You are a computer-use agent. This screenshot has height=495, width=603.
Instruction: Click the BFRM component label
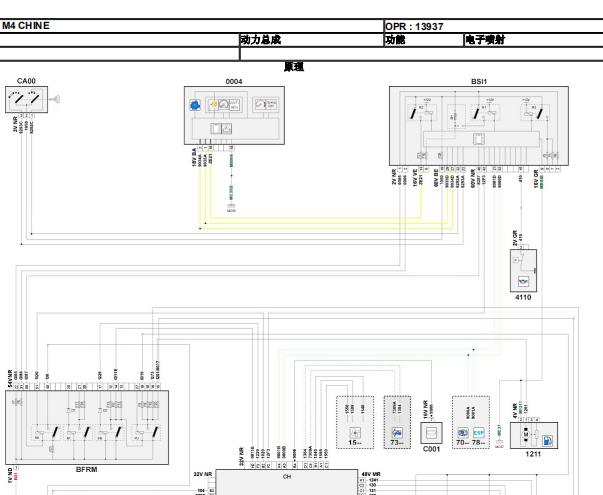point(87,470)
